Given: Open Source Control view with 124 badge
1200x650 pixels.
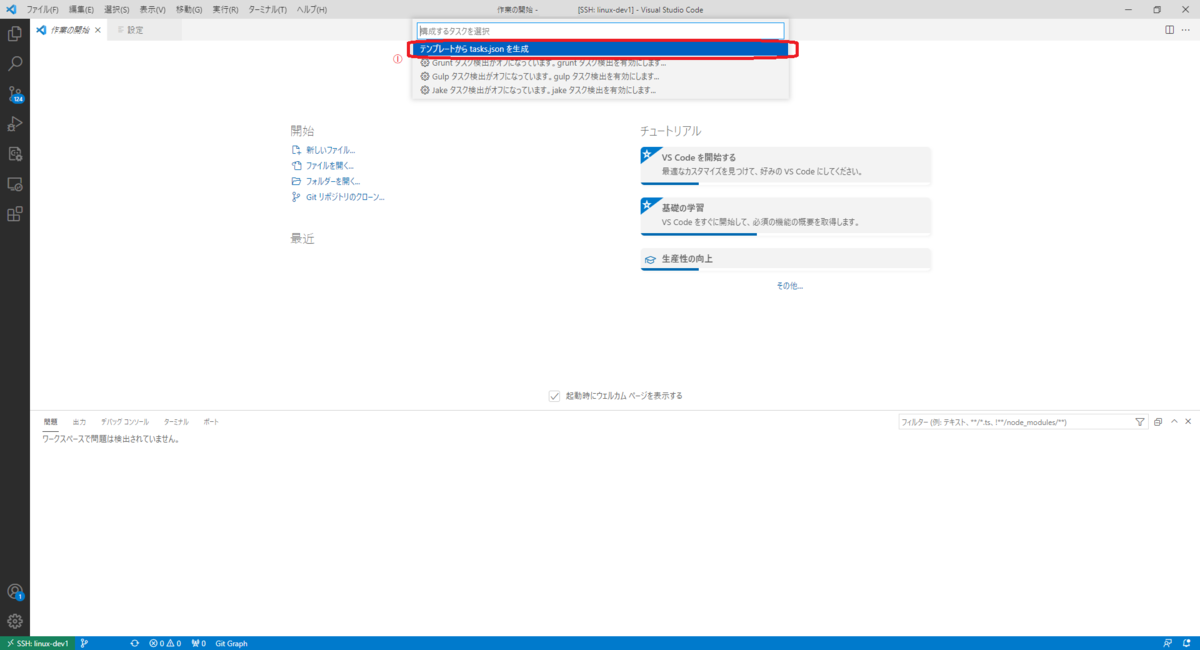Looking at the screenshot, I should point(15,94).
